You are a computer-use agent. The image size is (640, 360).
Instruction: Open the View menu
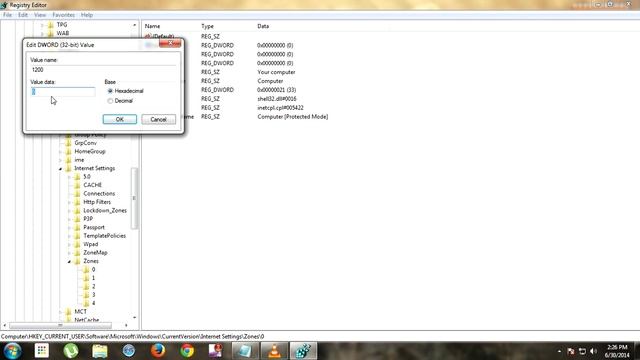pyautogui.click(x=40, y=15)
